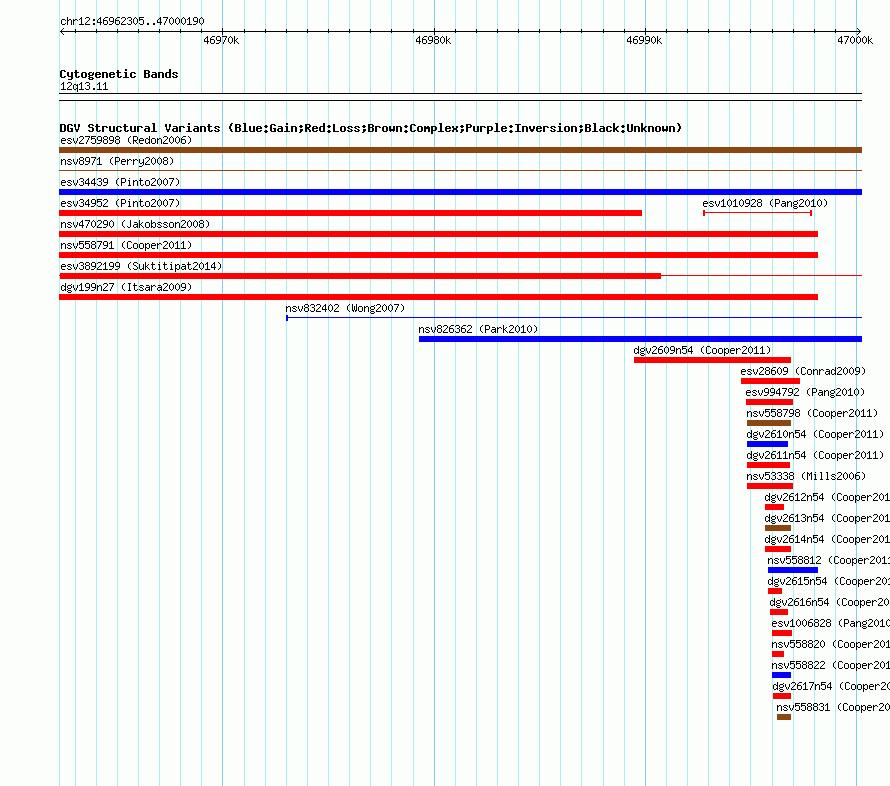This screenshot has width=890, height=786.
Task: Select the red esv3892199 loss bar
Action: pyautogui.click(x=360, y=276)
